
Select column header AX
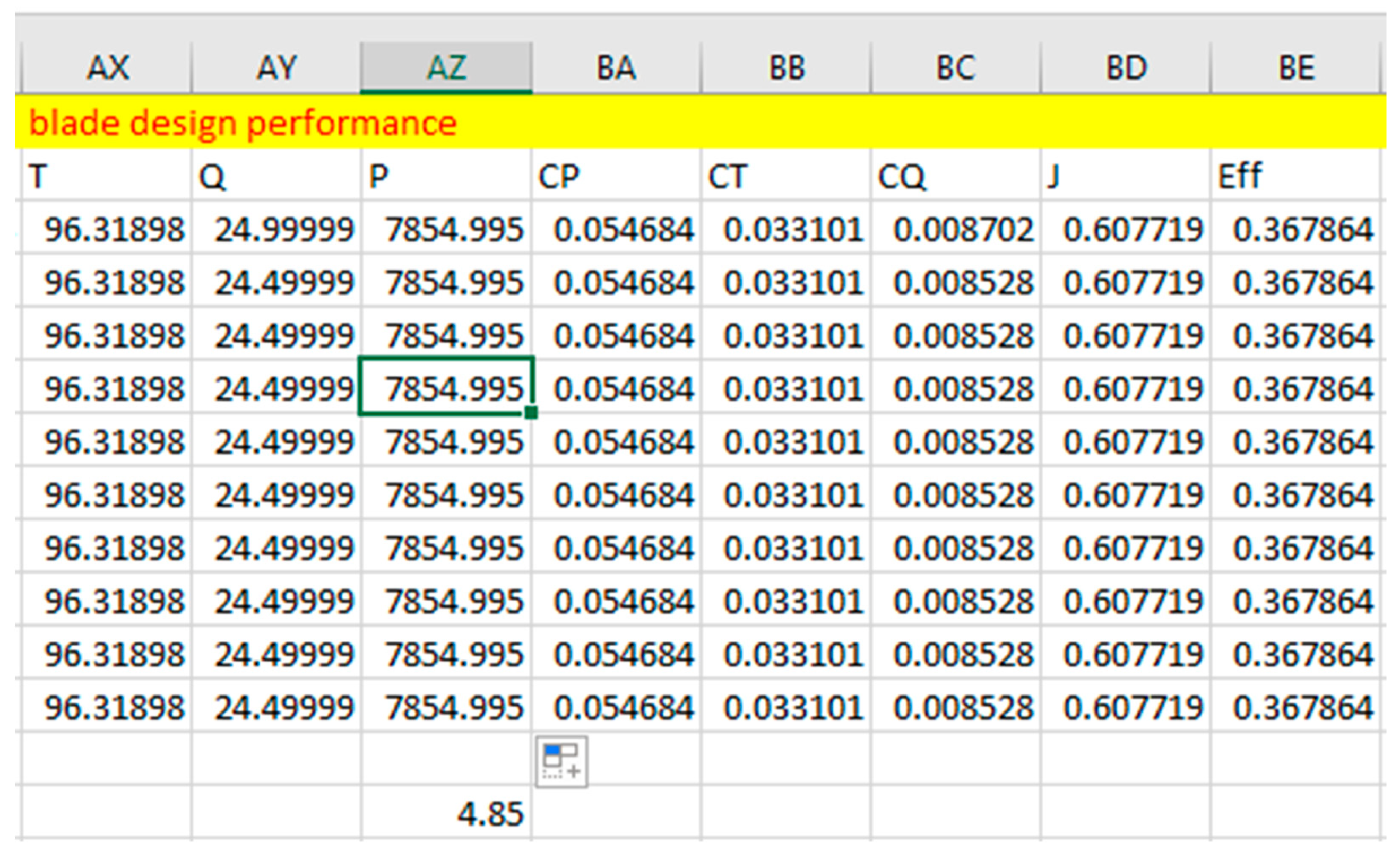[107, 68]
